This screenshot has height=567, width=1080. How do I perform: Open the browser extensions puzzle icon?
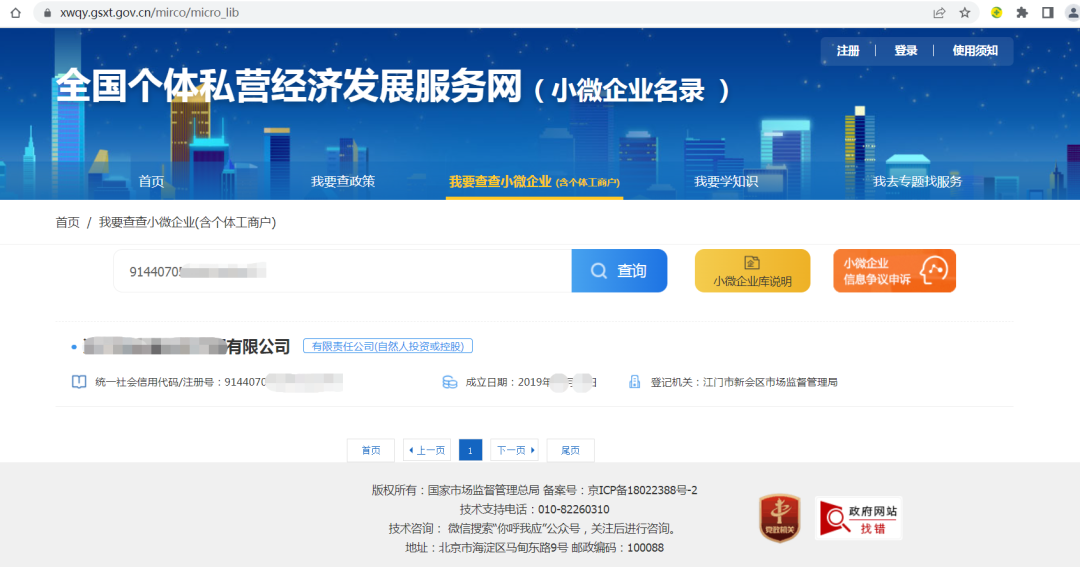click(1022, 13)
